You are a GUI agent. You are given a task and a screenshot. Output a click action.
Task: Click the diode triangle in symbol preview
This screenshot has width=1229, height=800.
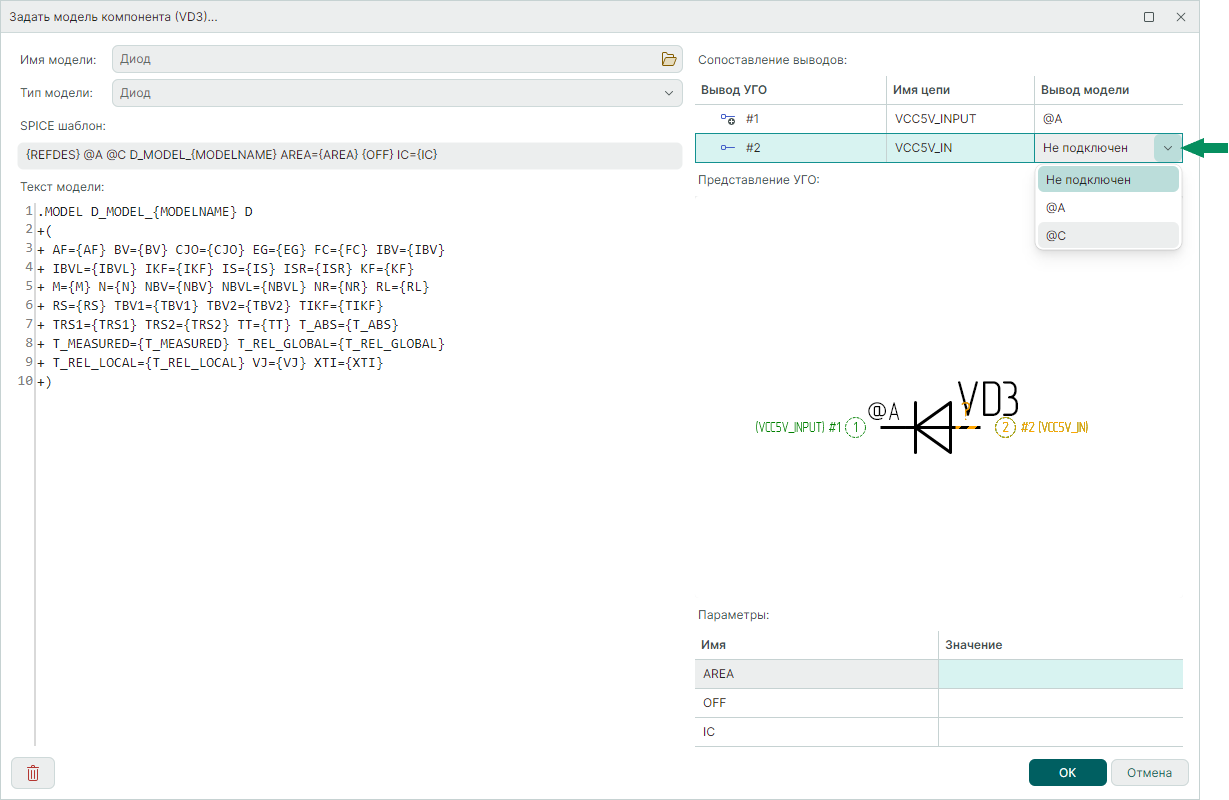934,428
